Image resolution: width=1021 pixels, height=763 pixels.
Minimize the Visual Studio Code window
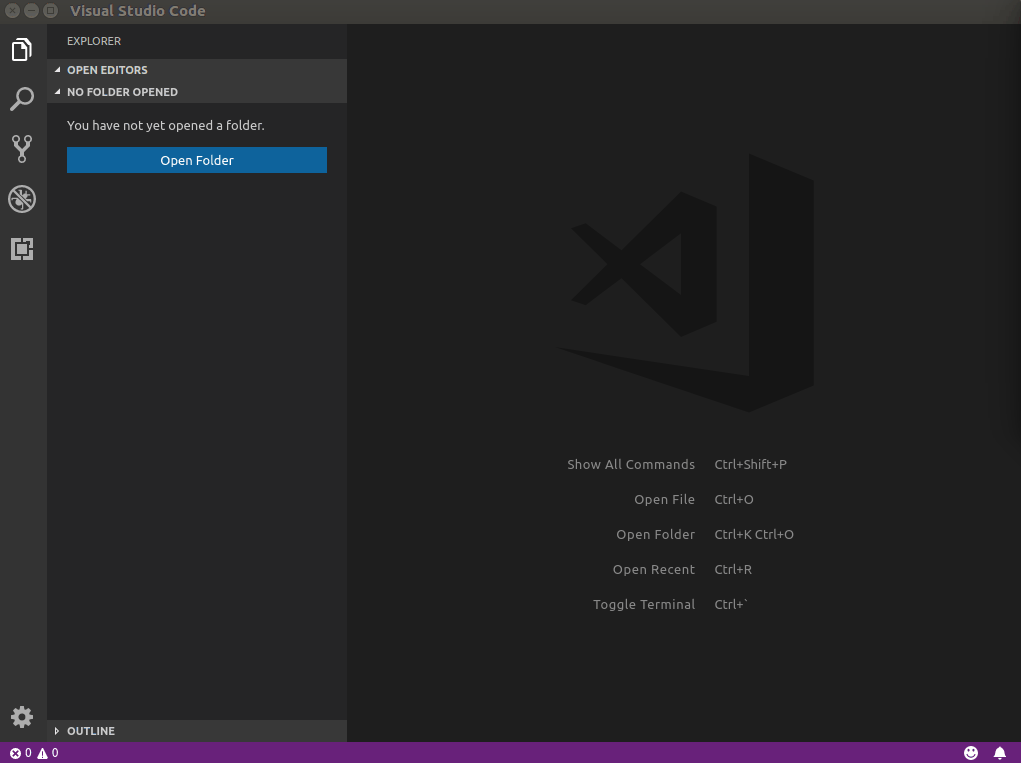click(x=31, y=11)
